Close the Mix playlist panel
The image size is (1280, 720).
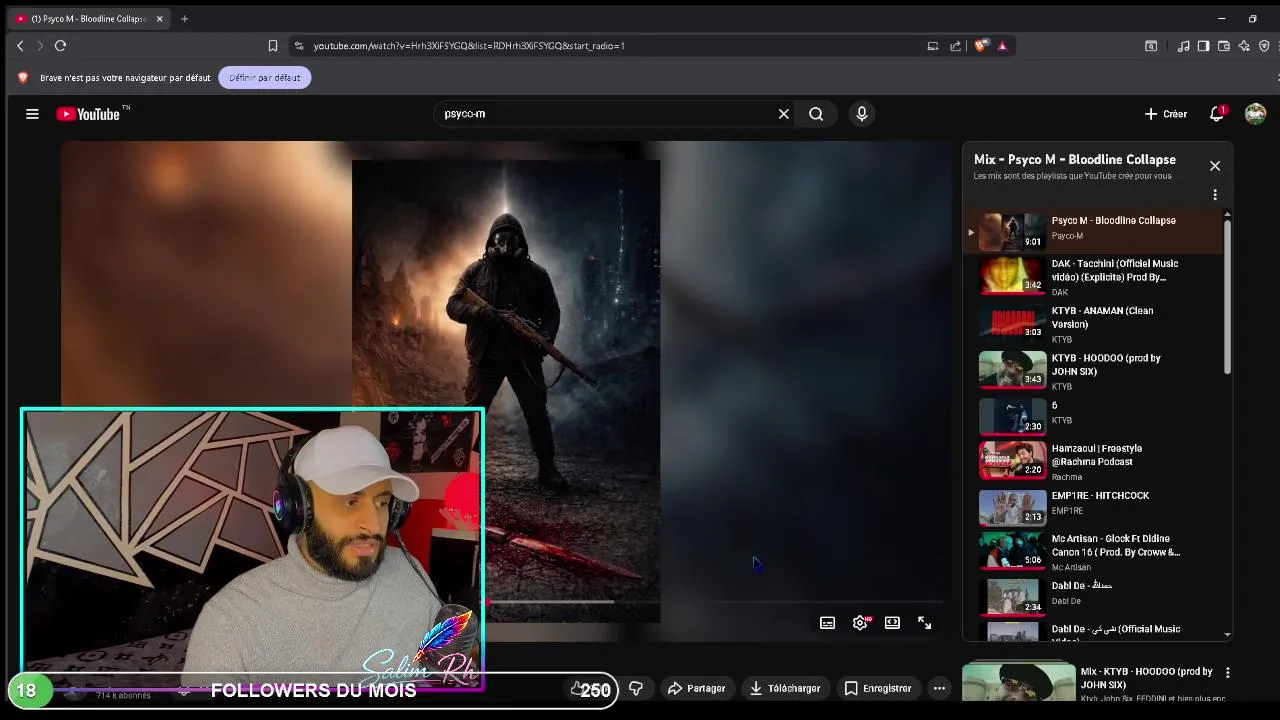pos(1215,166)
